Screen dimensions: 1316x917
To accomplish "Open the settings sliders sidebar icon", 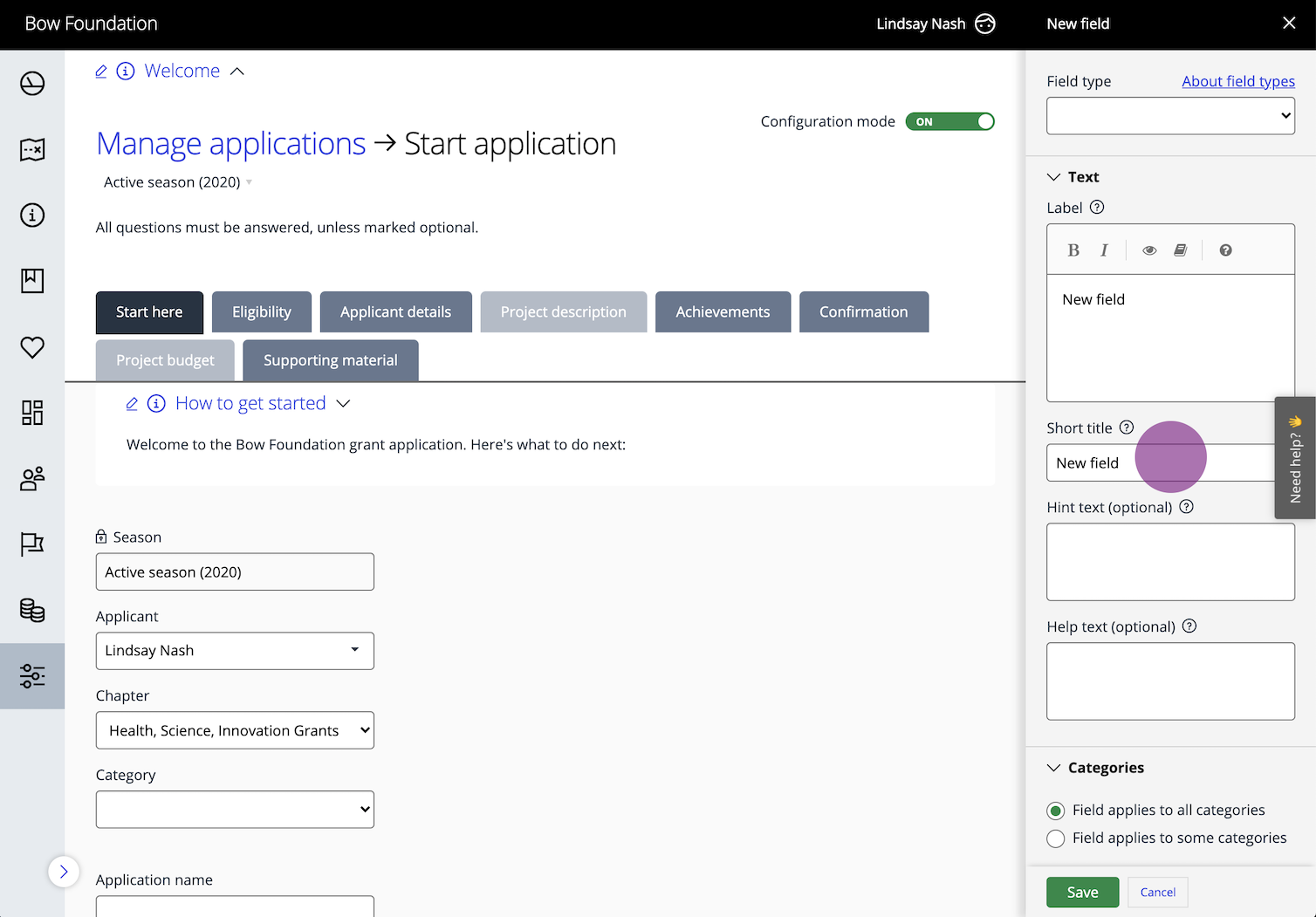I will click(32, 675).
